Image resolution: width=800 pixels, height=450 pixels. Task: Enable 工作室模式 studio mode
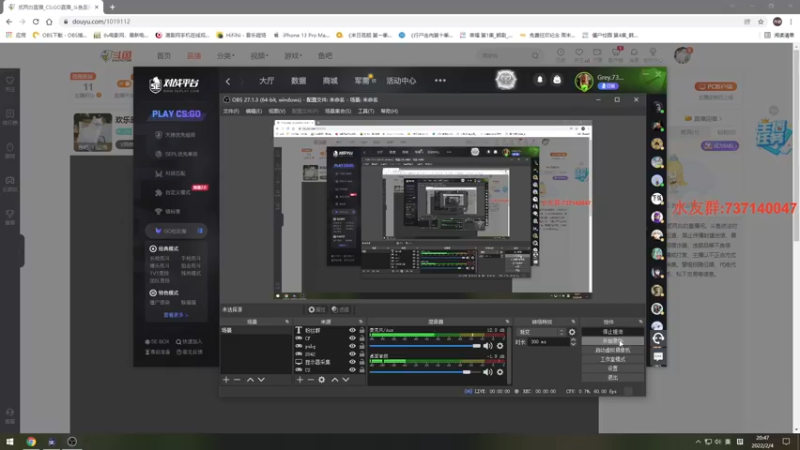(x=613, y=359)
